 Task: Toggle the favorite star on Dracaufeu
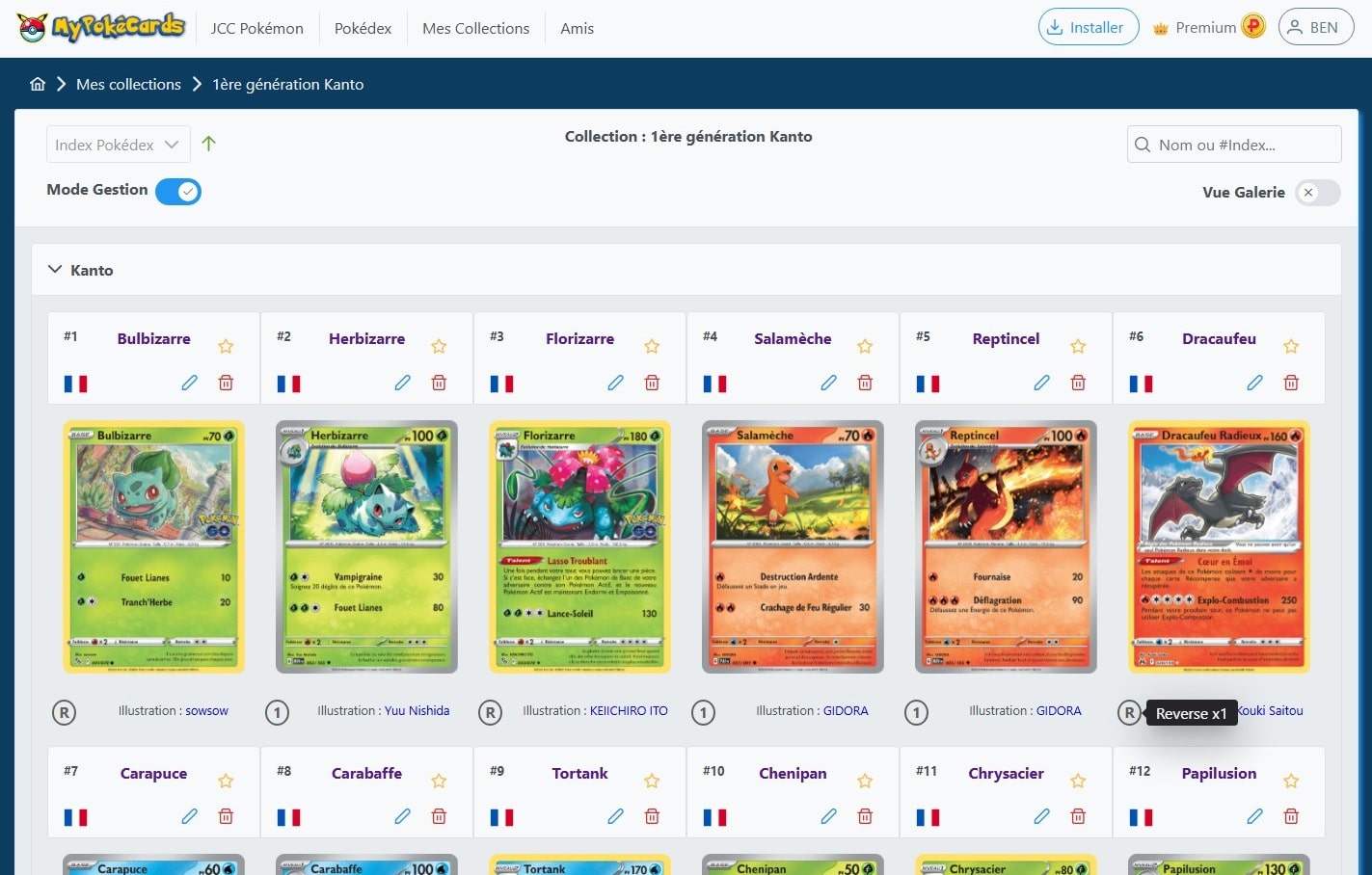[x=1291, y=345]
